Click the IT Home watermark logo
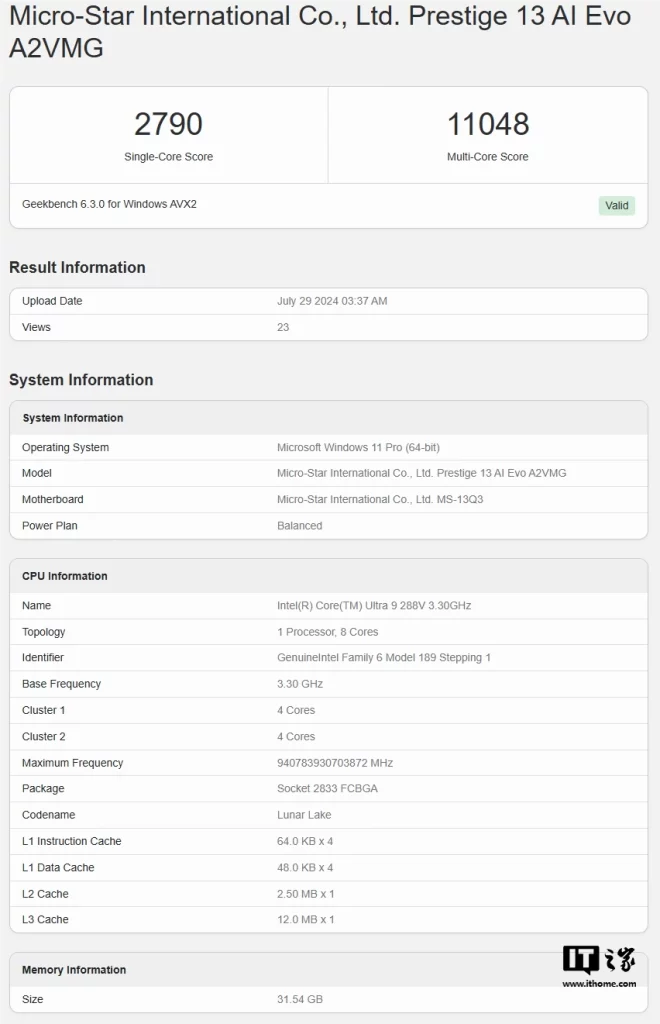The height and width of the screenshot is (1024, 660). coord(598,966)
